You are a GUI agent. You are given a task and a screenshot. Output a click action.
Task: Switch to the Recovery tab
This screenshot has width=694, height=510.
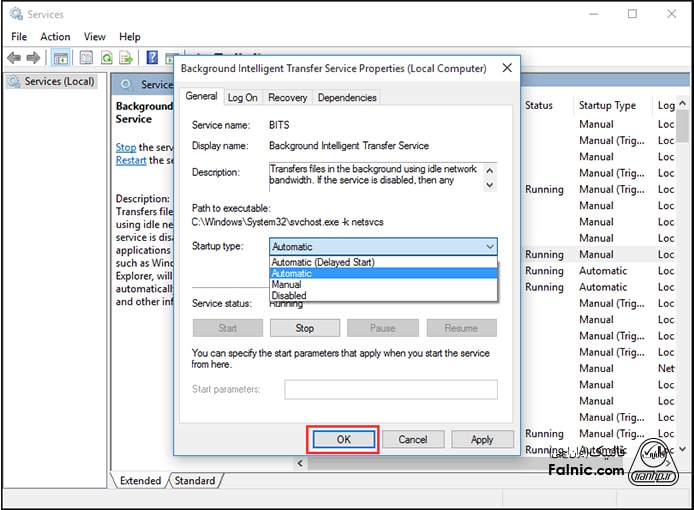click(287, 97)
